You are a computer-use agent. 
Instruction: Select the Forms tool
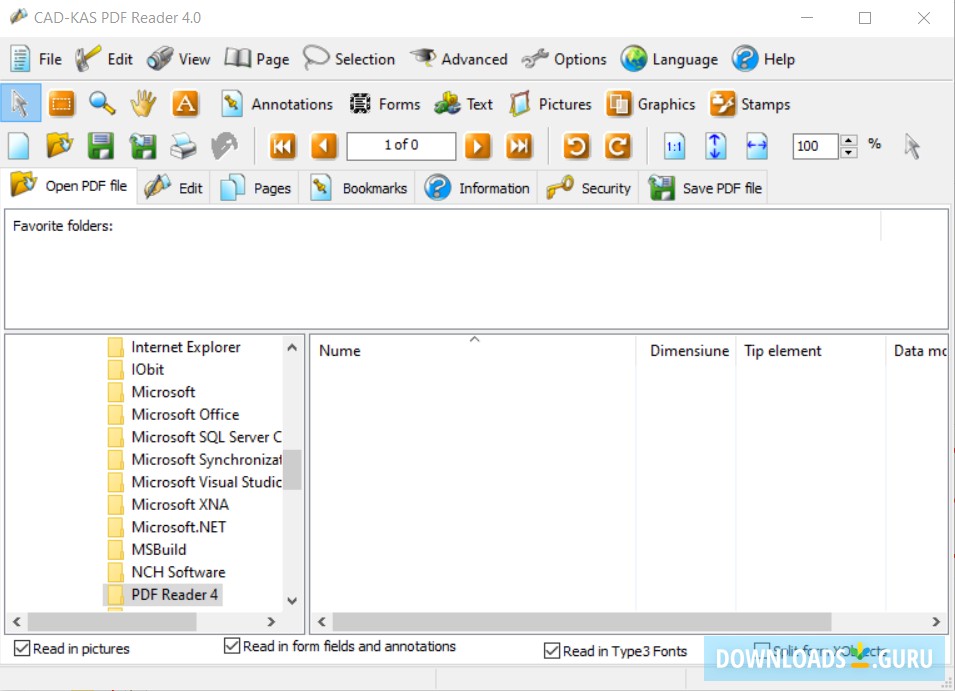pos(385,103)
